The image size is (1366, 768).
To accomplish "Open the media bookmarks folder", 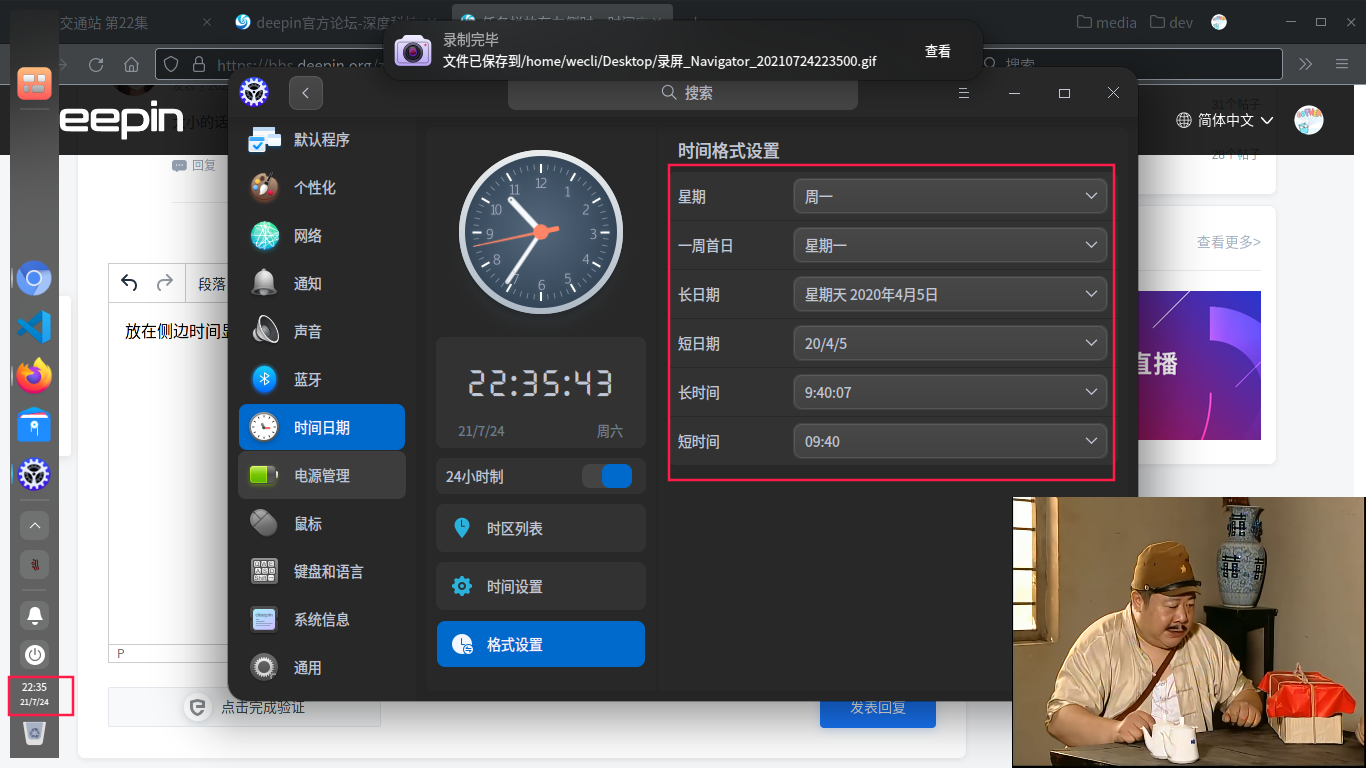I will pos(1106,22).
